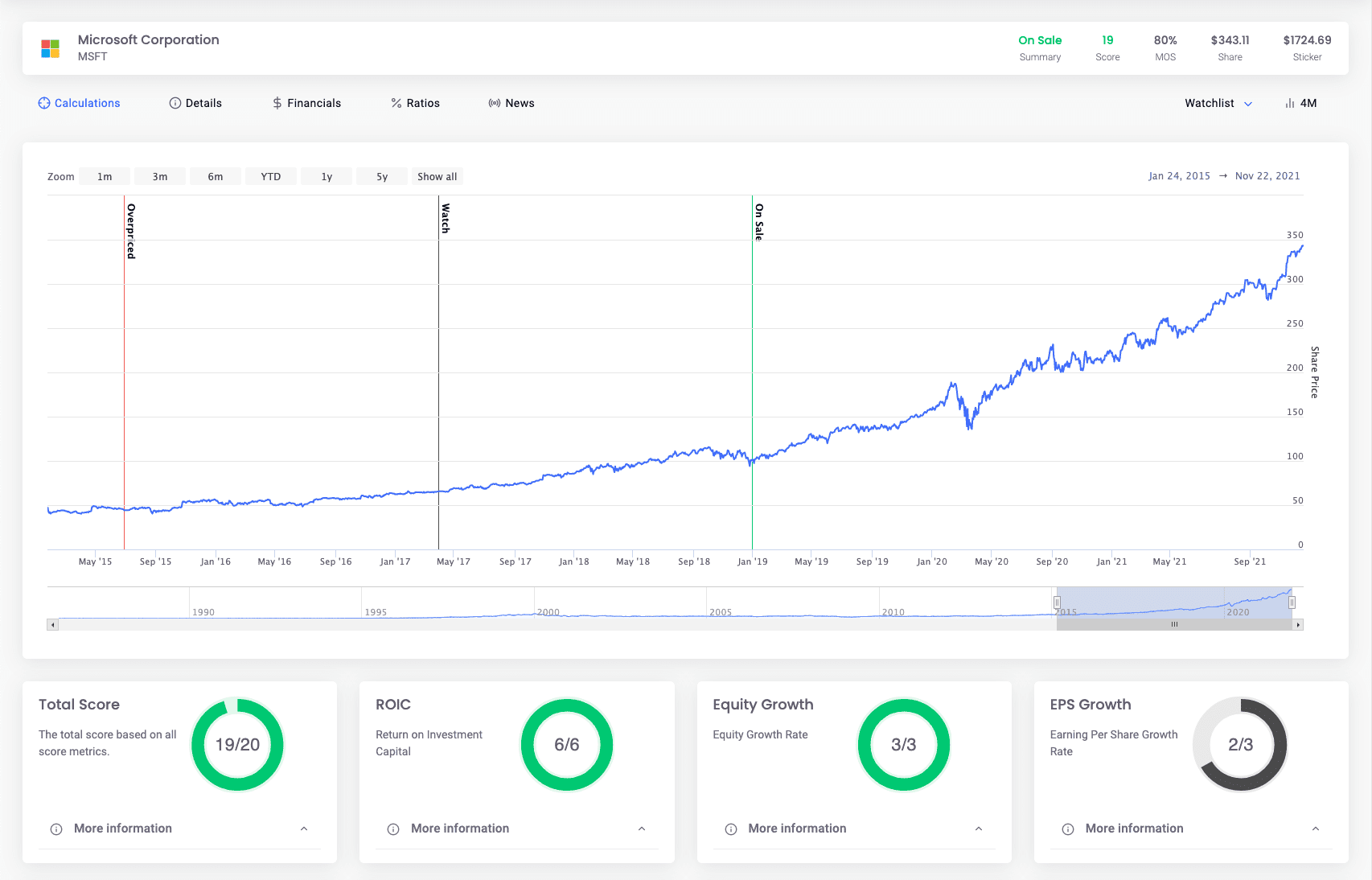Click the 6/6 ROIC donut
The height and width of the screenshot is (880, 1372).
tap(567, 745)
